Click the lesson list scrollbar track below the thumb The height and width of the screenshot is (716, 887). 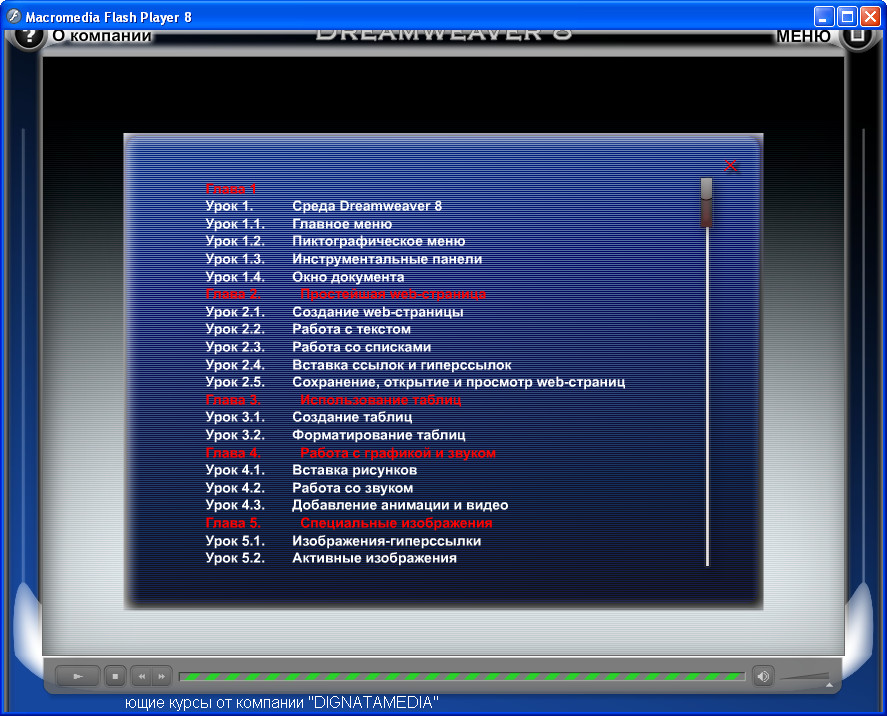(707, 396)
